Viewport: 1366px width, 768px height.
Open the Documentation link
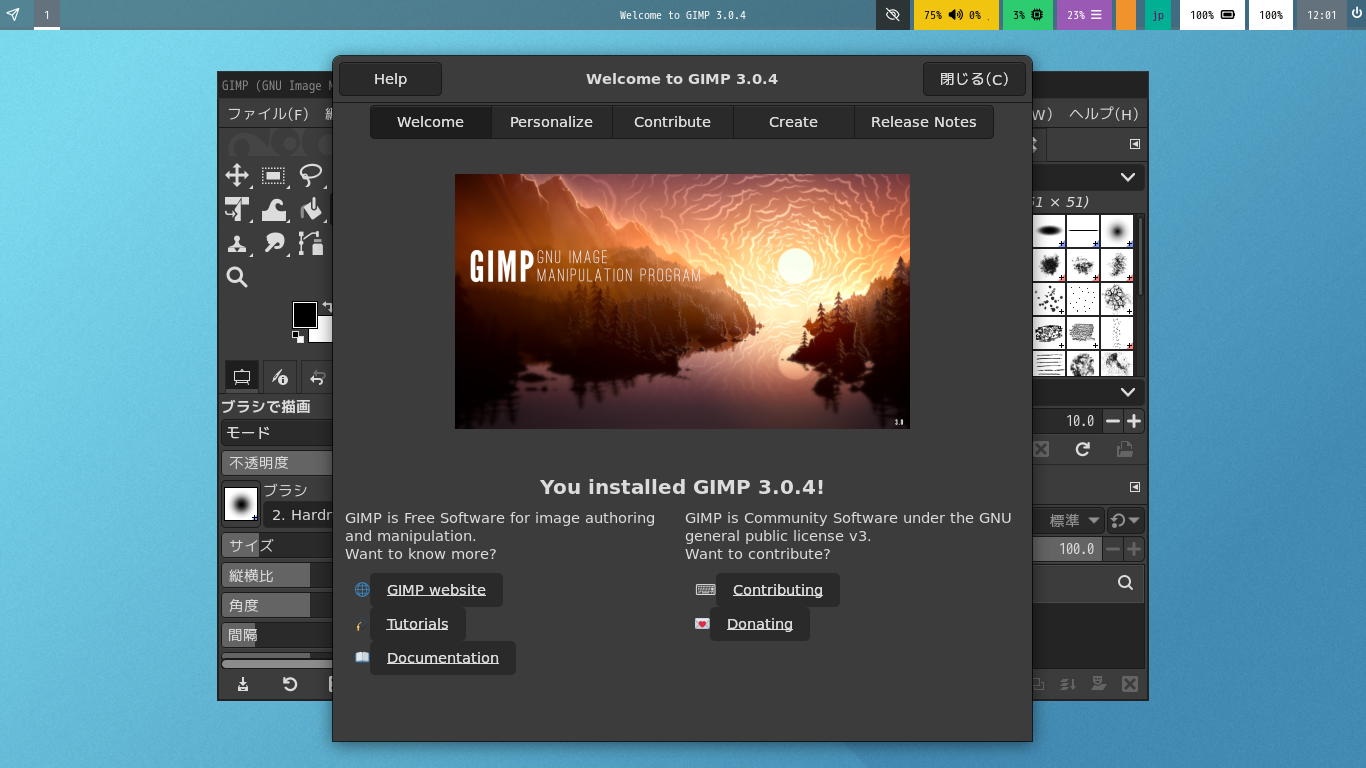tap(442, 658)
